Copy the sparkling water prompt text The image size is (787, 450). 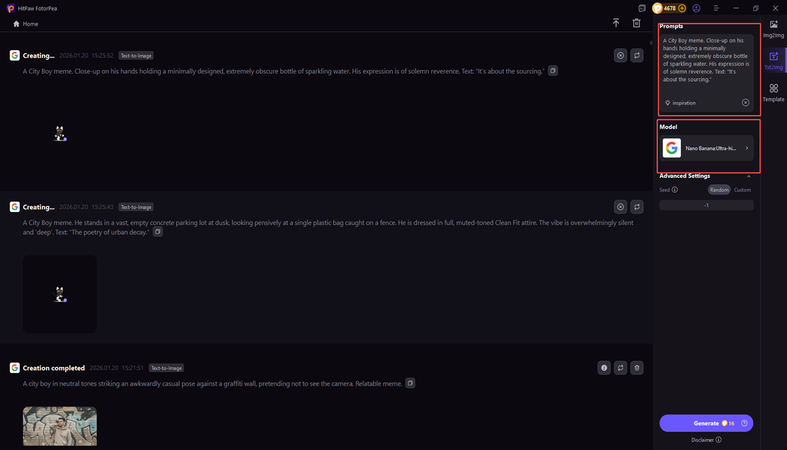pyautogui.click(x=553, y=71)
